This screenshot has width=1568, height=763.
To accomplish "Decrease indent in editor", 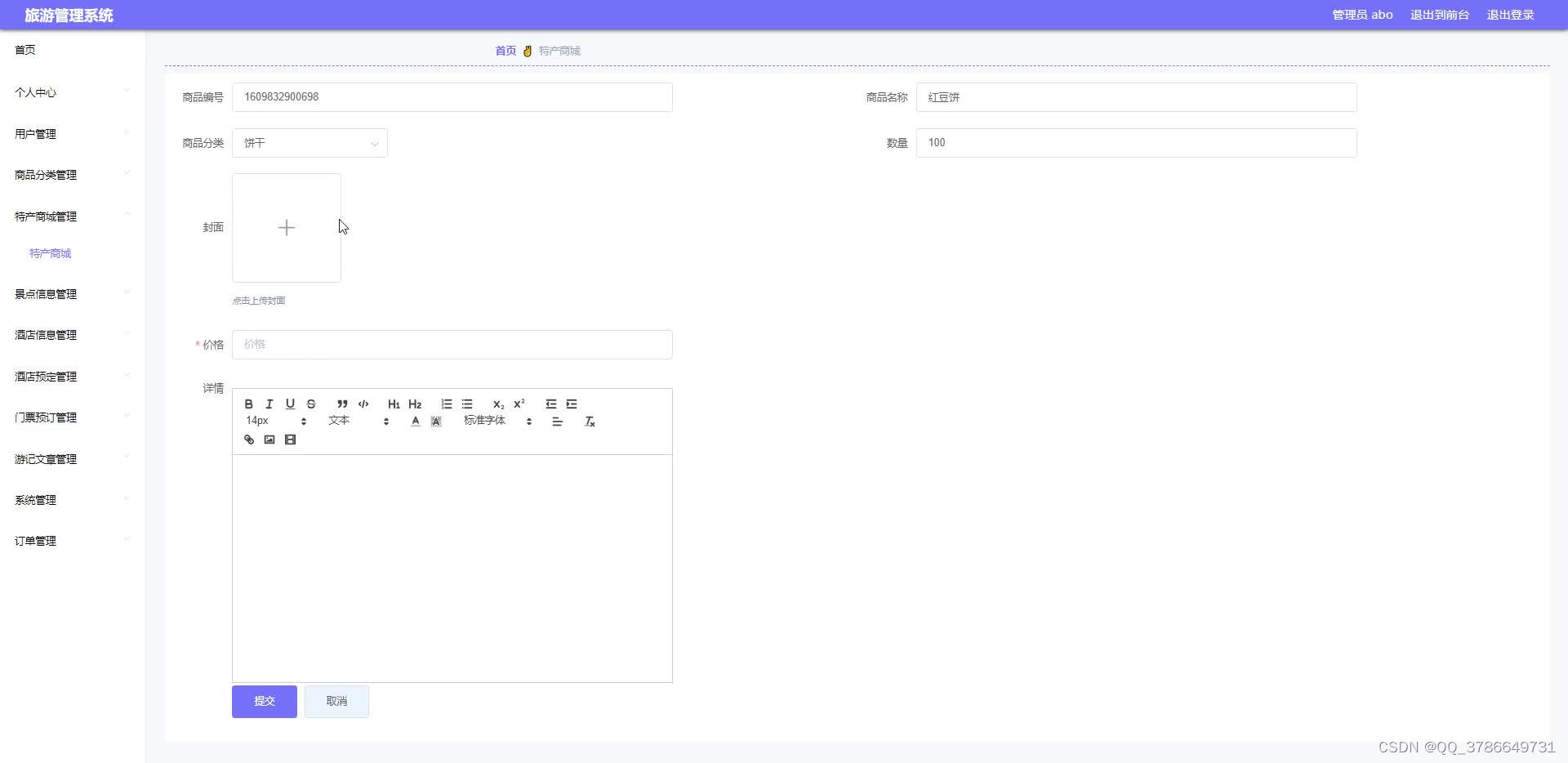I will click(x=551, y=404).
